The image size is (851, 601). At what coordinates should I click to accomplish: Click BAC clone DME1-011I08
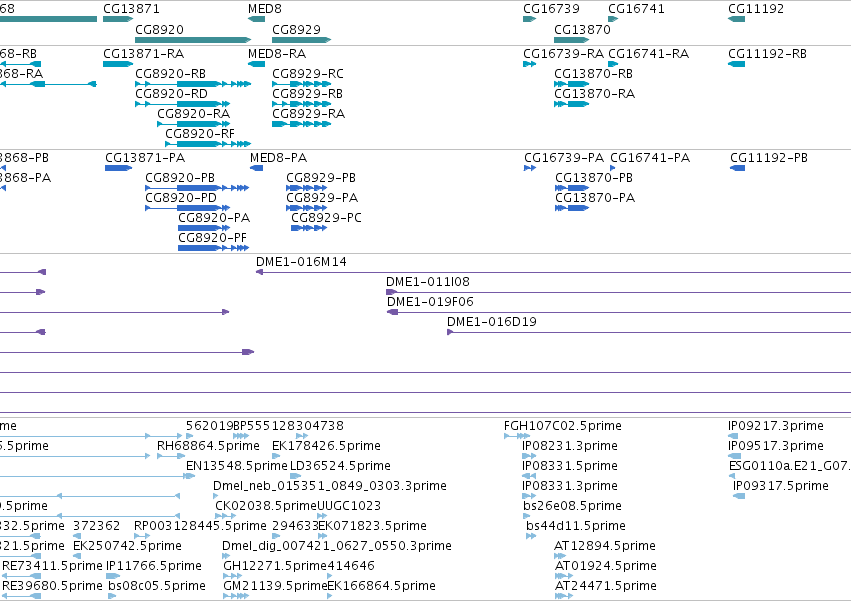428,282
